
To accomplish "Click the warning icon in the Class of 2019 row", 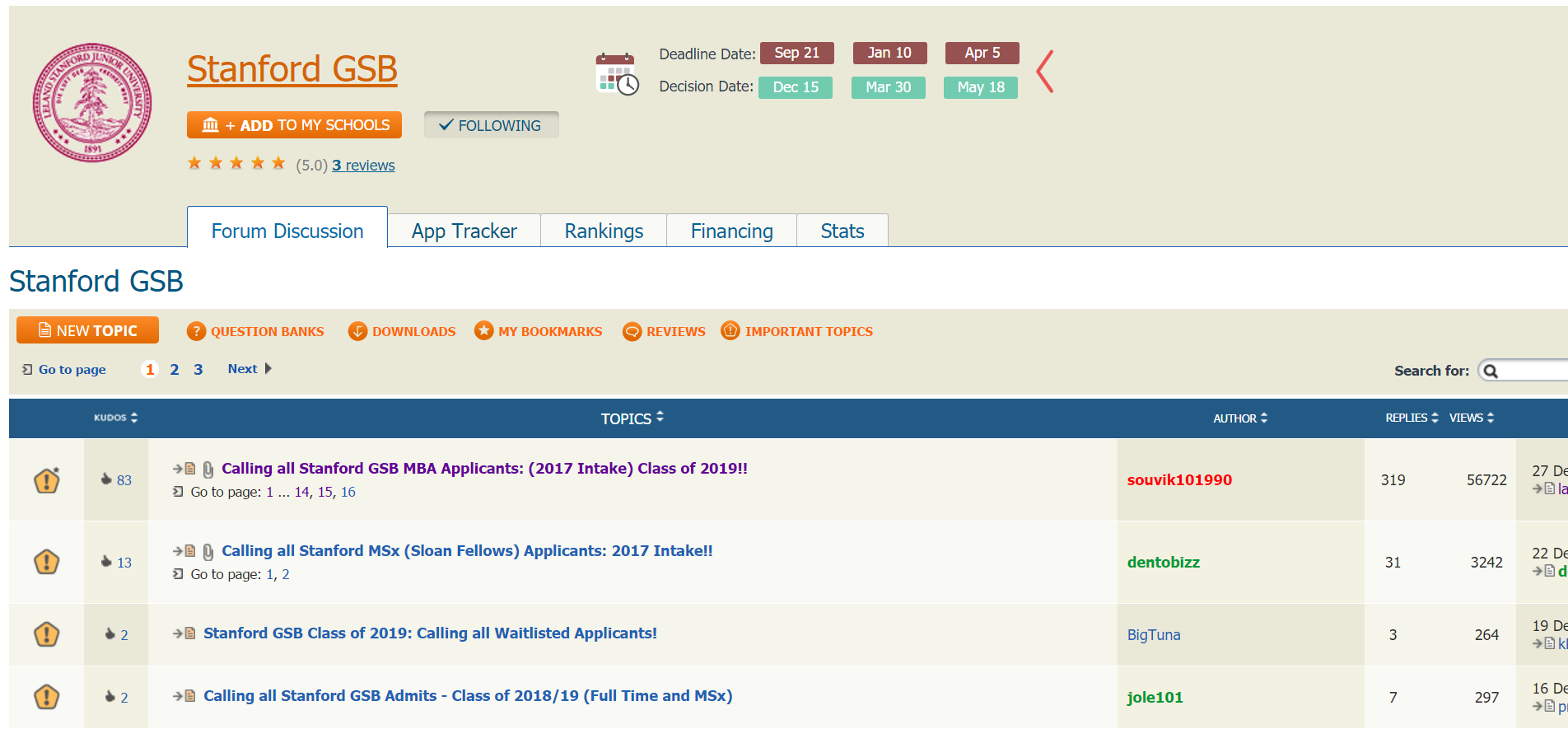I will (47, 480).
